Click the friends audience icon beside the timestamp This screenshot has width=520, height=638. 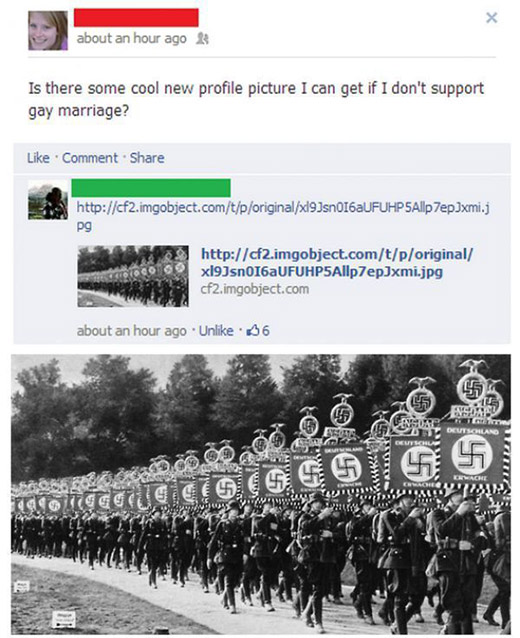click(x=202, y=38)
